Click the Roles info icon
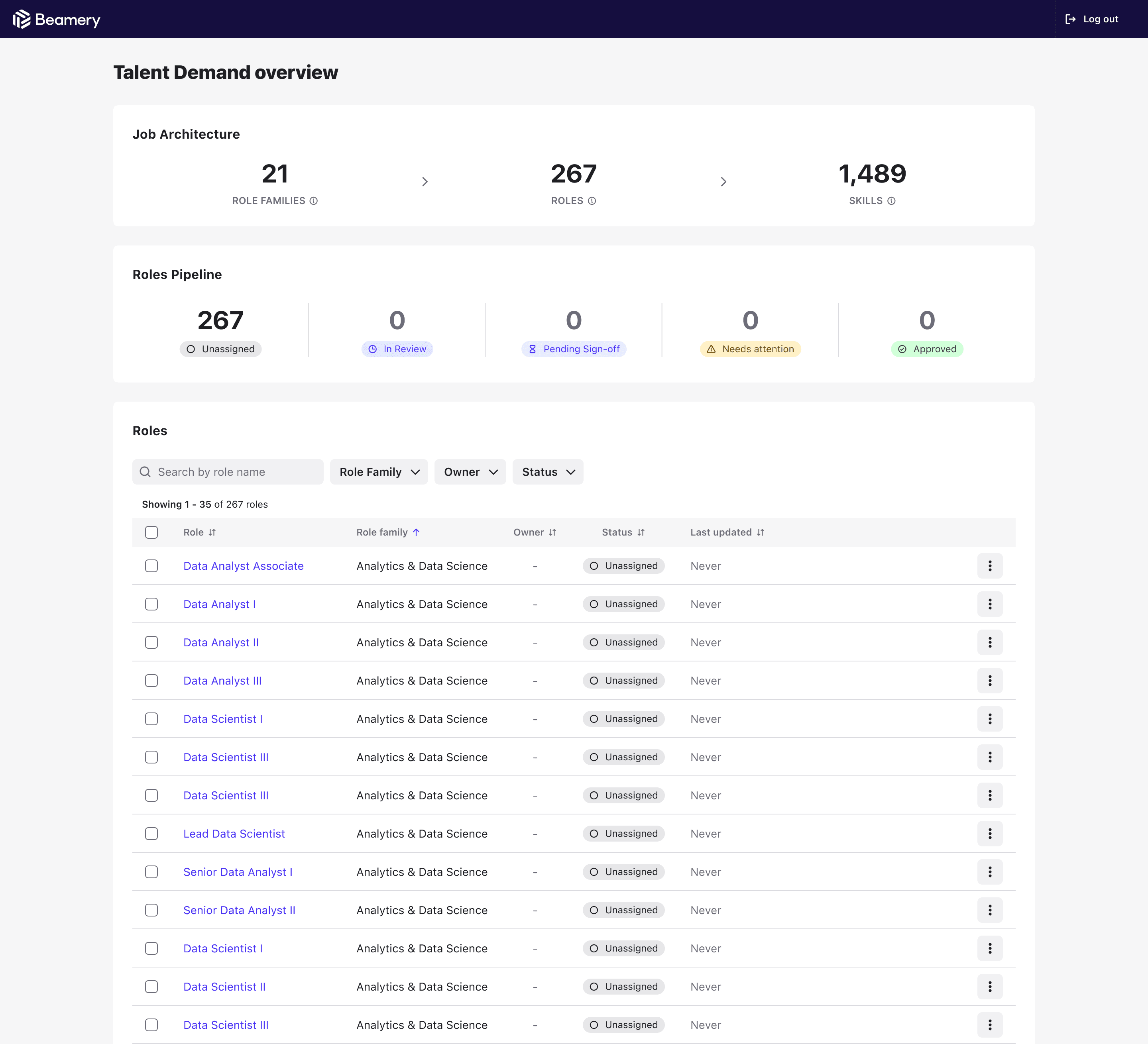Screen dimensions: 1148x1044 (592, 201)
